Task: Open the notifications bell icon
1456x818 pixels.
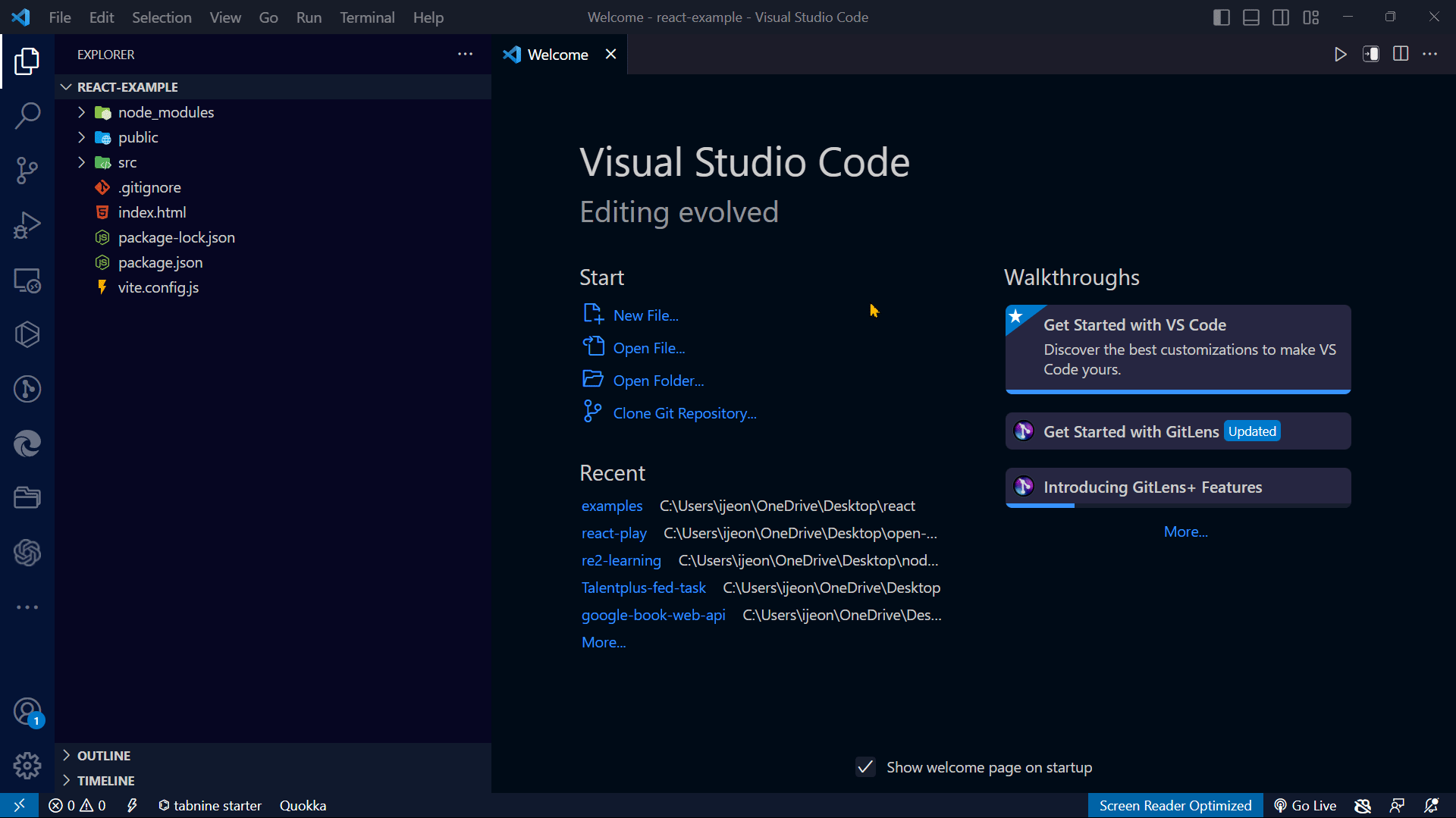Action: tap(1432, 805)
